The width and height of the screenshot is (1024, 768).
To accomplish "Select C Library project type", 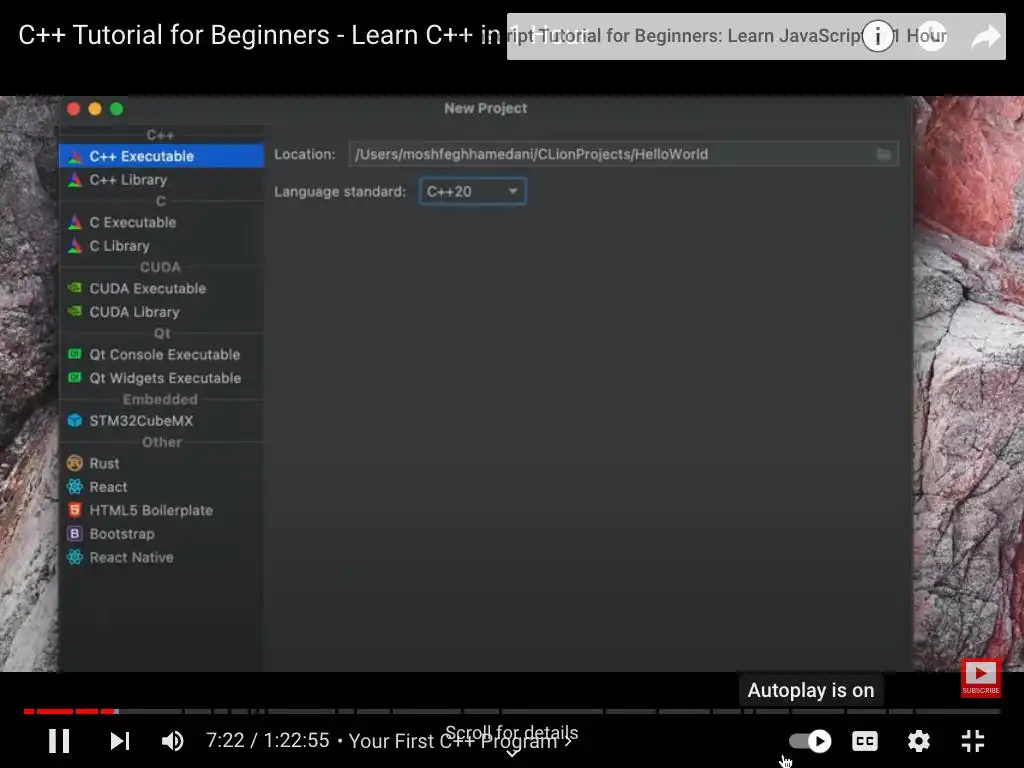I will coord(161,246).
